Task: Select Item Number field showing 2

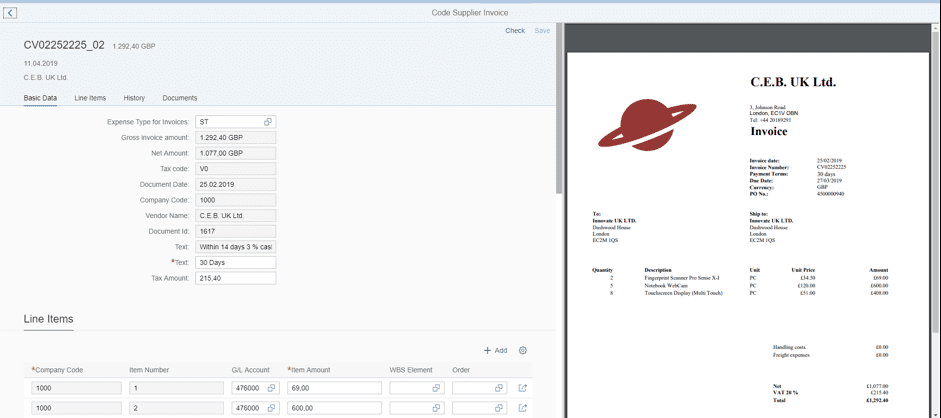Action: tap(176, 408)
